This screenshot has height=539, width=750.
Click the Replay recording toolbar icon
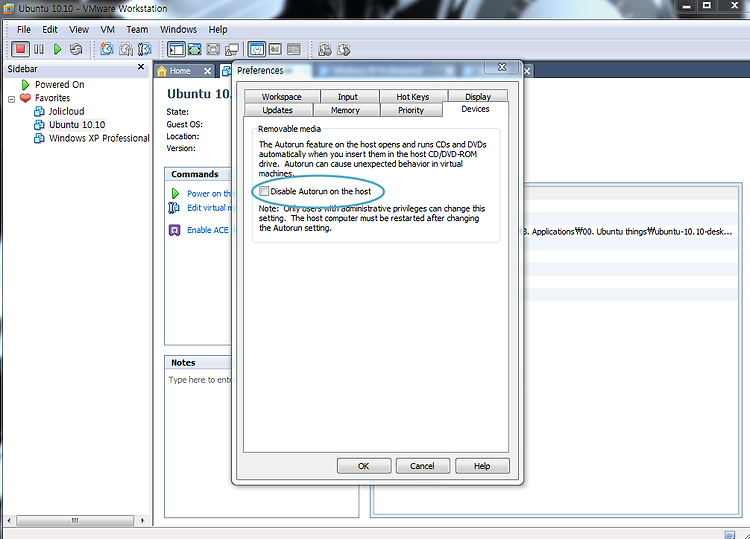click(x=343, y=49)
